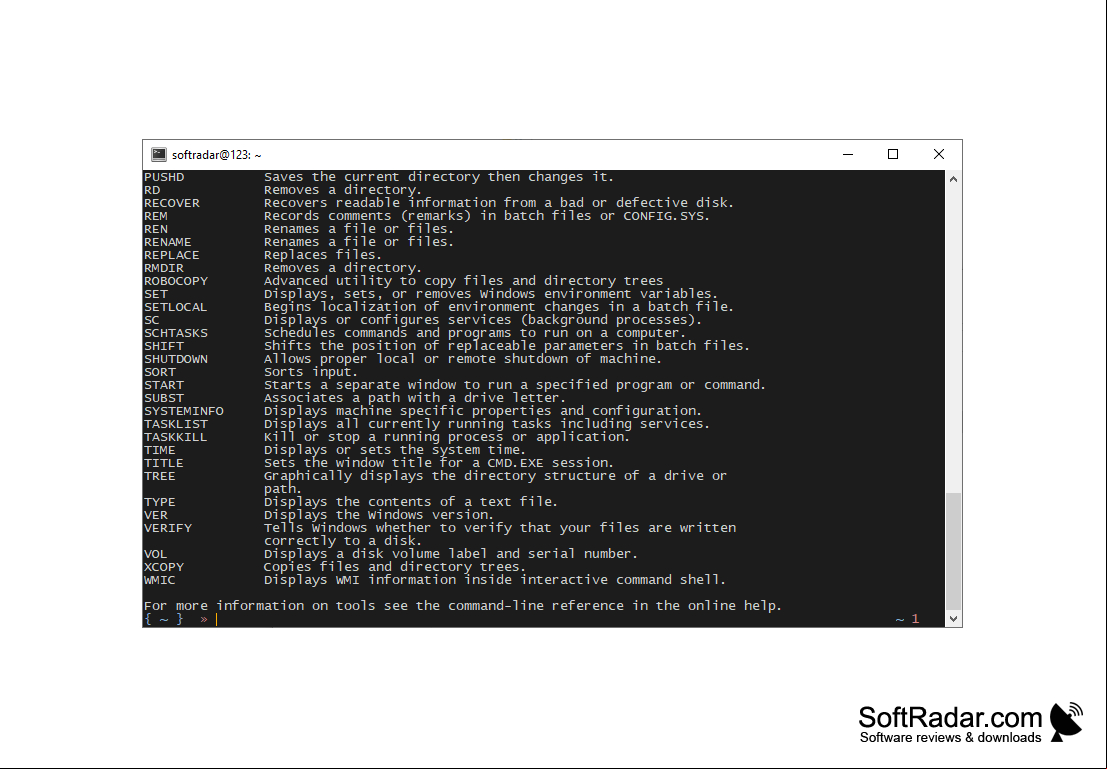Click the SCHTASKS command name
Image resolution: width=1107 pixels, height=769 pixels.
pyautogui.click(x=176, y=333)
